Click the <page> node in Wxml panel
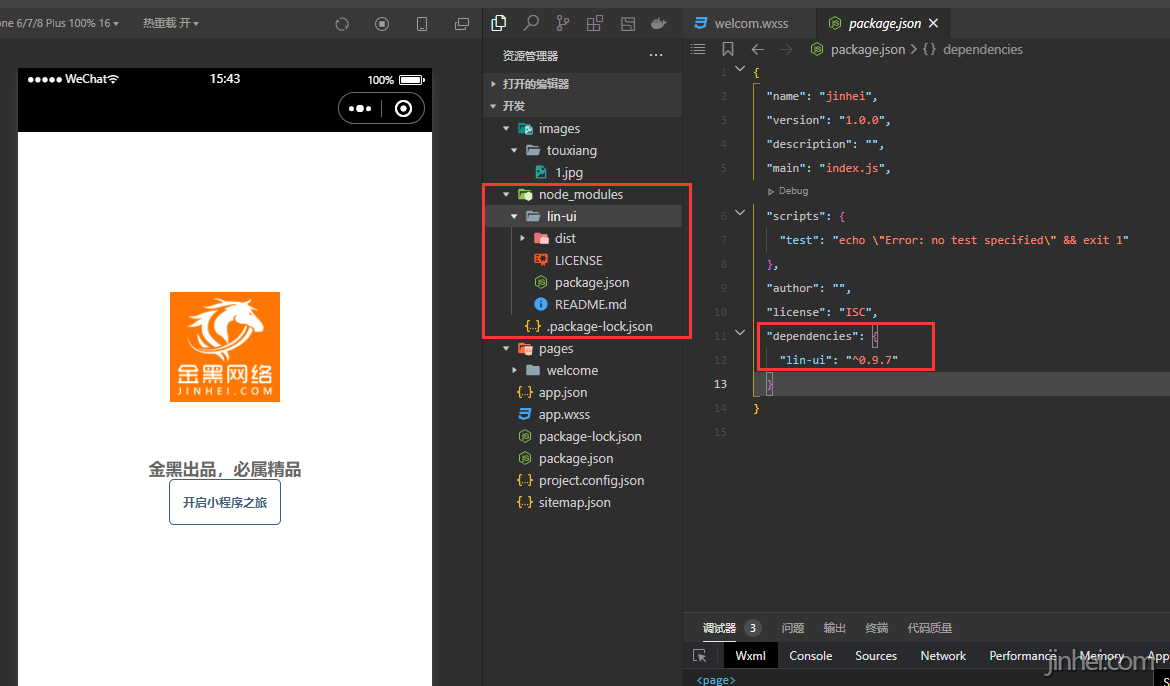The width and height of the screenshot is (1170, 686). click(x=716, y=680)
